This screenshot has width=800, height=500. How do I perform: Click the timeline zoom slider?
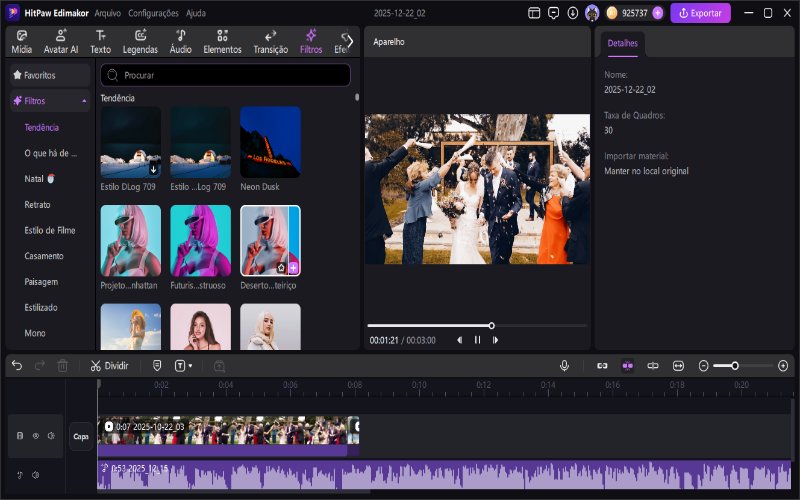point(743,366)
